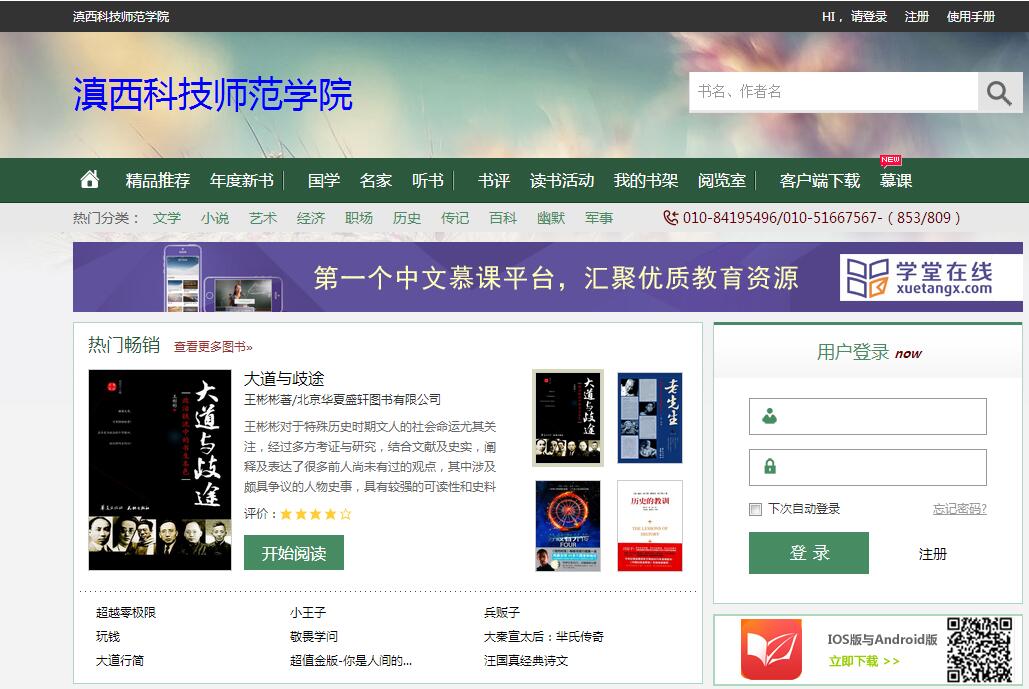
Task: Click the home icon in navigation bar
Action: coord(90,180)
